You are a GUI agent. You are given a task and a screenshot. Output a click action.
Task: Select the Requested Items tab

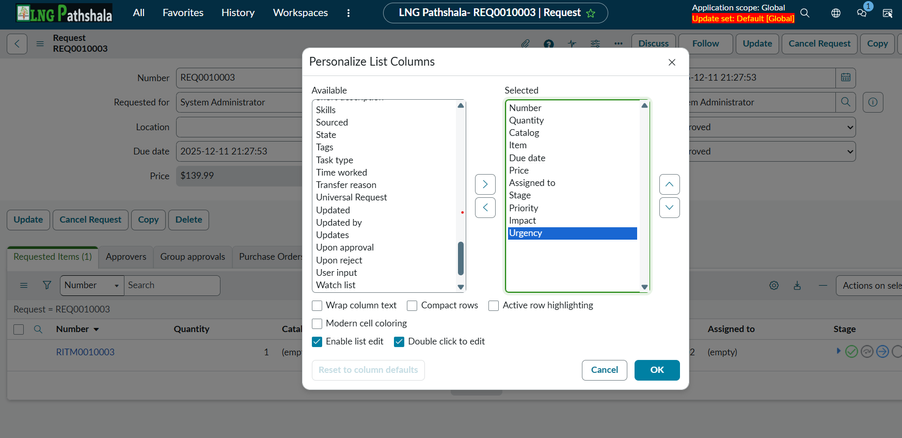(53, 257)
